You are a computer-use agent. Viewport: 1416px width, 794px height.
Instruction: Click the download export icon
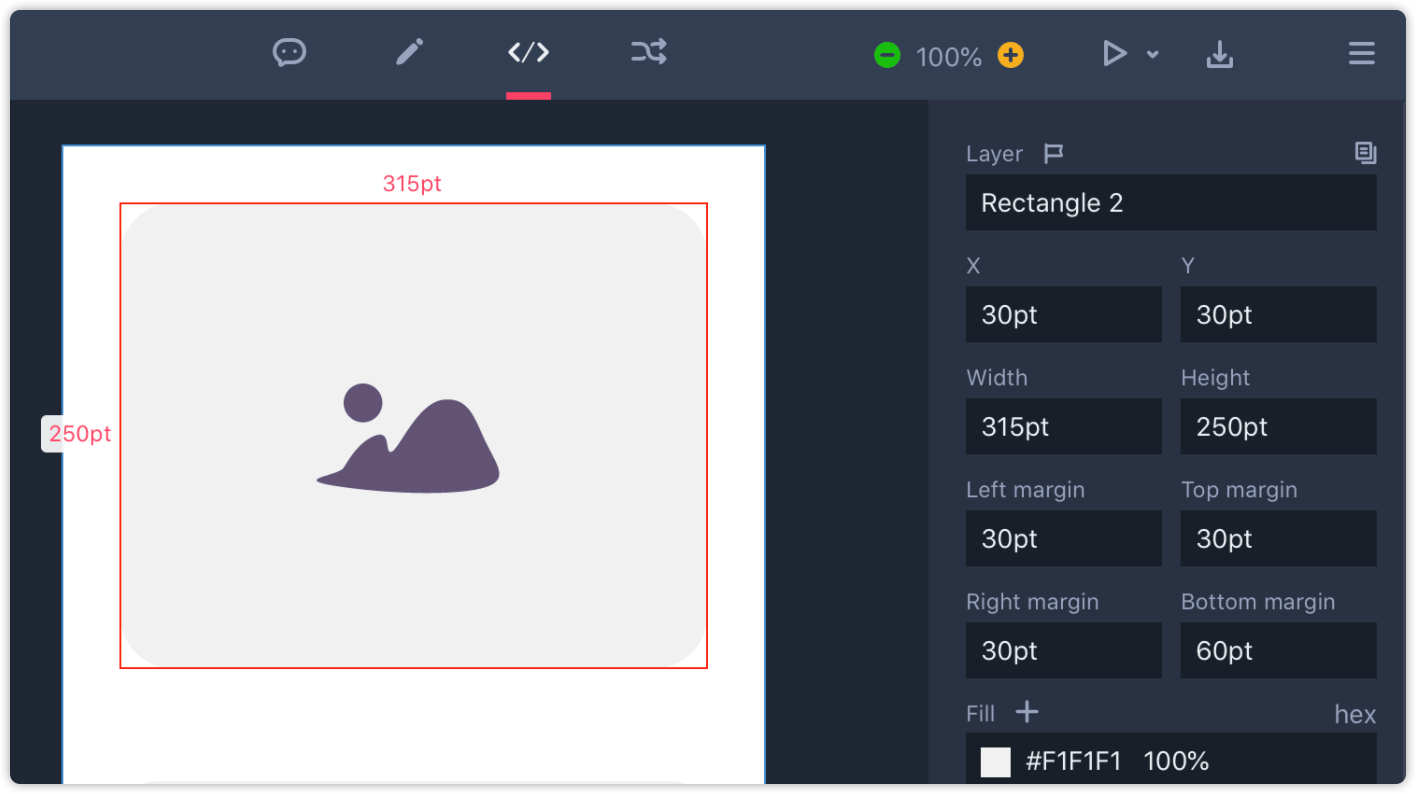(1219, 54)
